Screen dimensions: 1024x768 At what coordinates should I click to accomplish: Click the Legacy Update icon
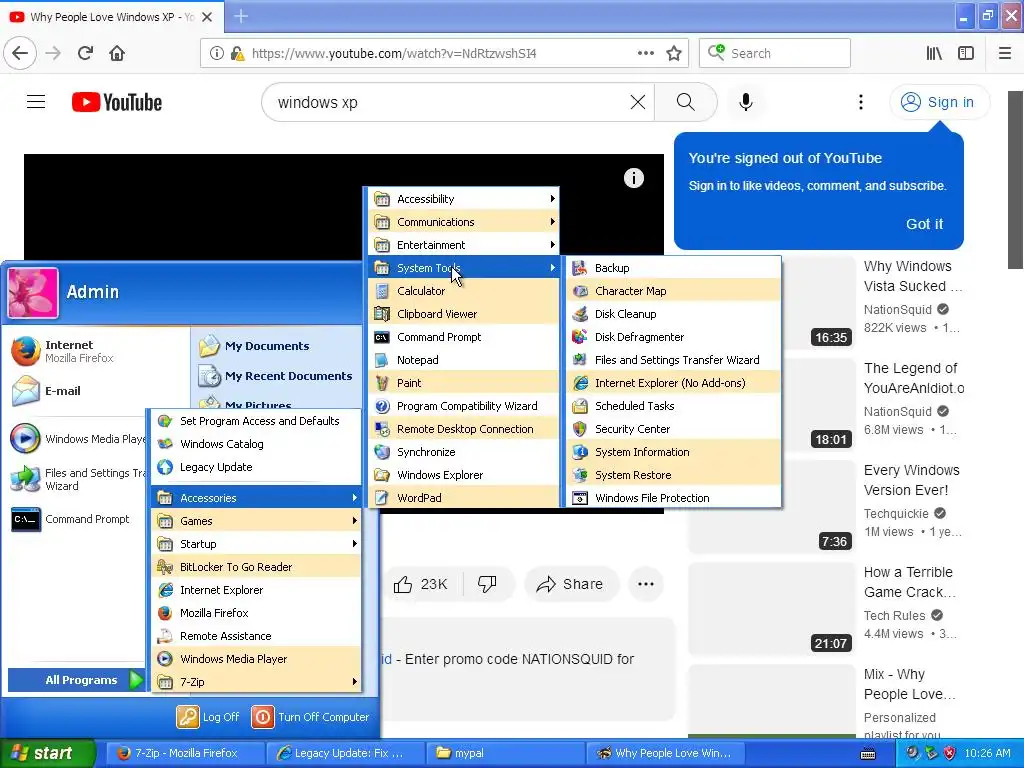[165, 467]
